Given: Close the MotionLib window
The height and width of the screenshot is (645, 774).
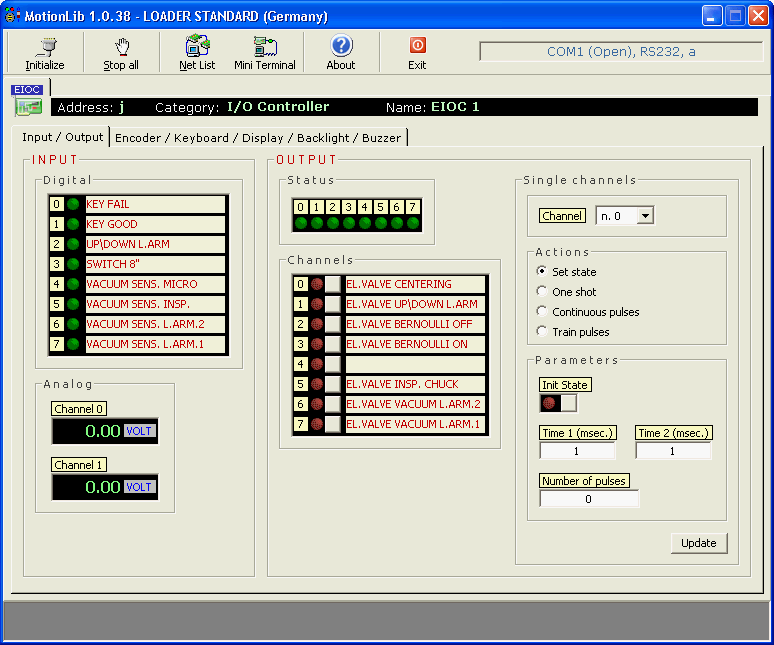Looking at the screenshot, I should tap(758, 16).
